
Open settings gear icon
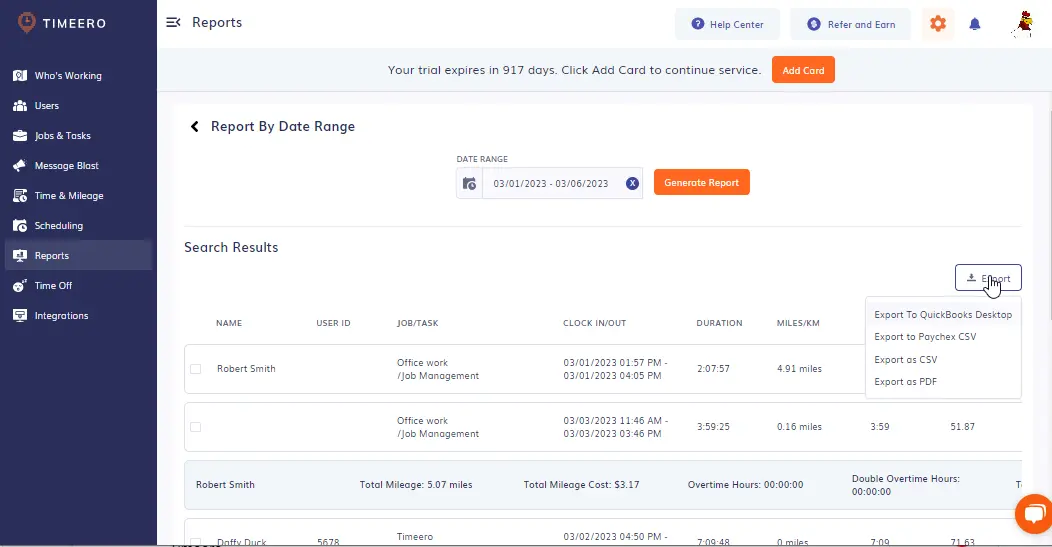click(x=938, y=24)
